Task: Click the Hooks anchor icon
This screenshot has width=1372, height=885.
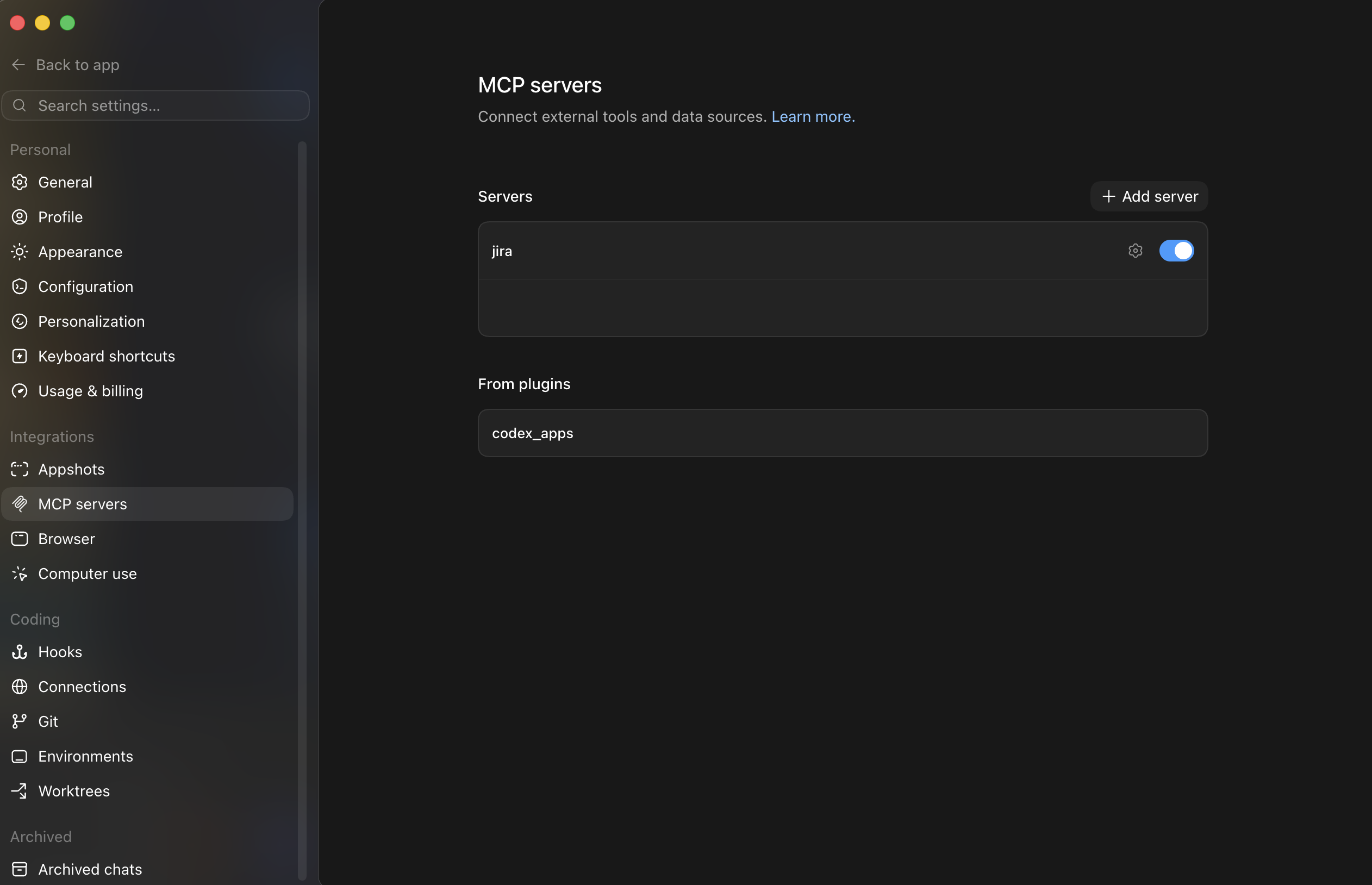Action: tap(20, 652)
